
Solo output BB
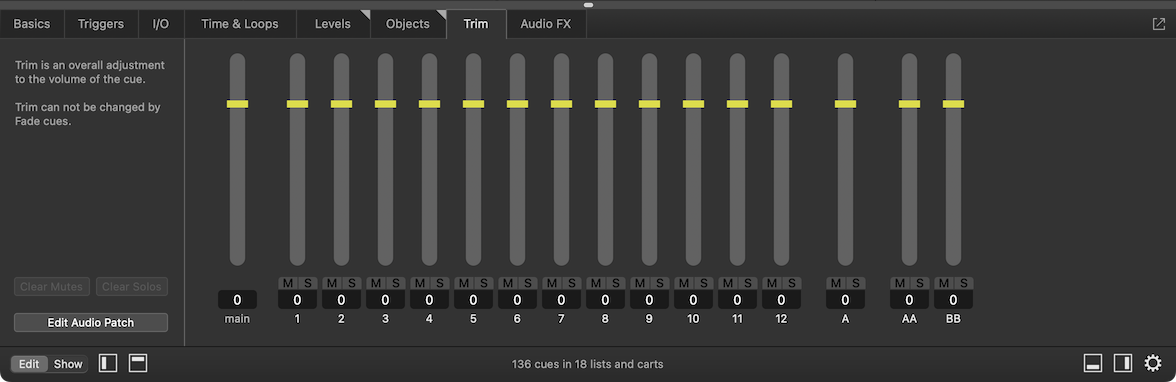coord(964,283)
